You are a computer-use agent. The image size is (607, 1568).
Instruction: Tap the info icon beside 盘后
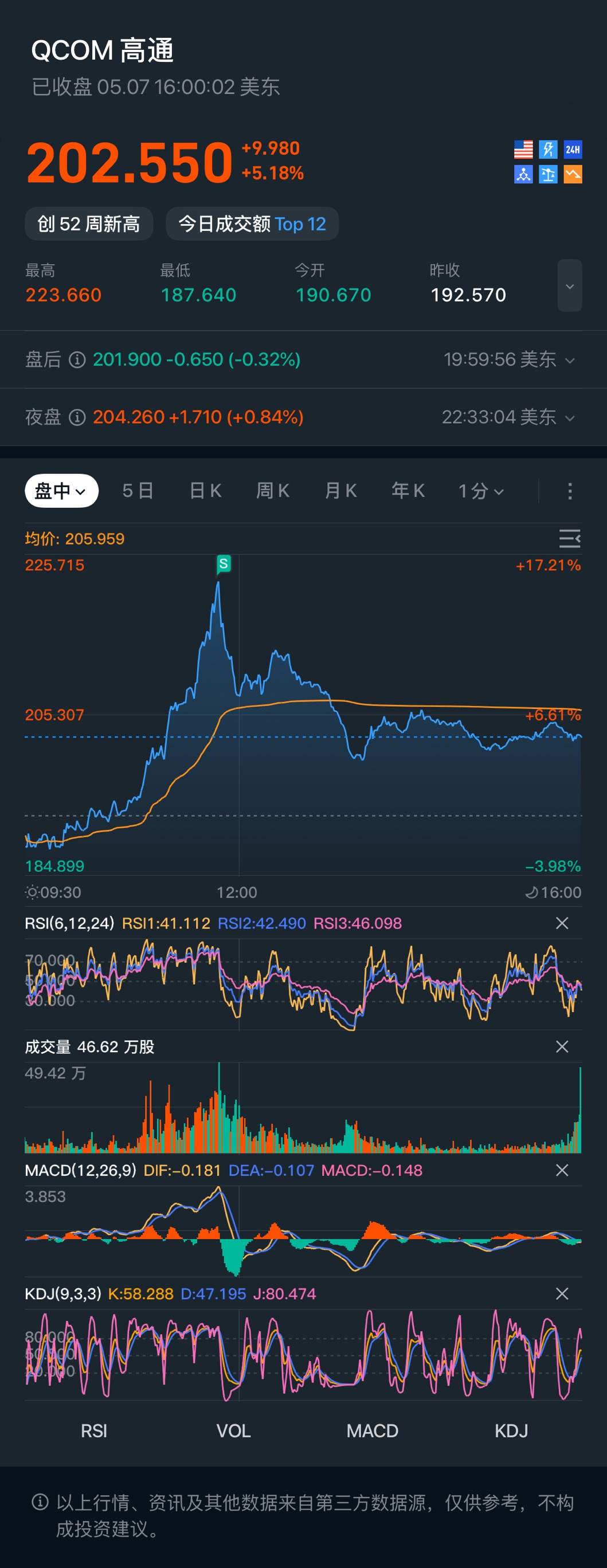tap(77, 360)
